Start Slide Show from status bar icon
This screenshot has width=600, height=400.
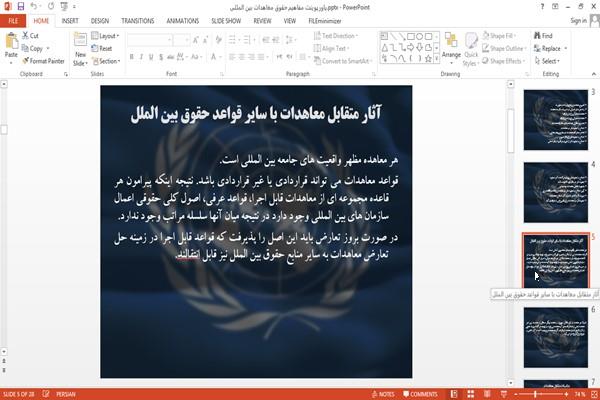tap(504, 394)
